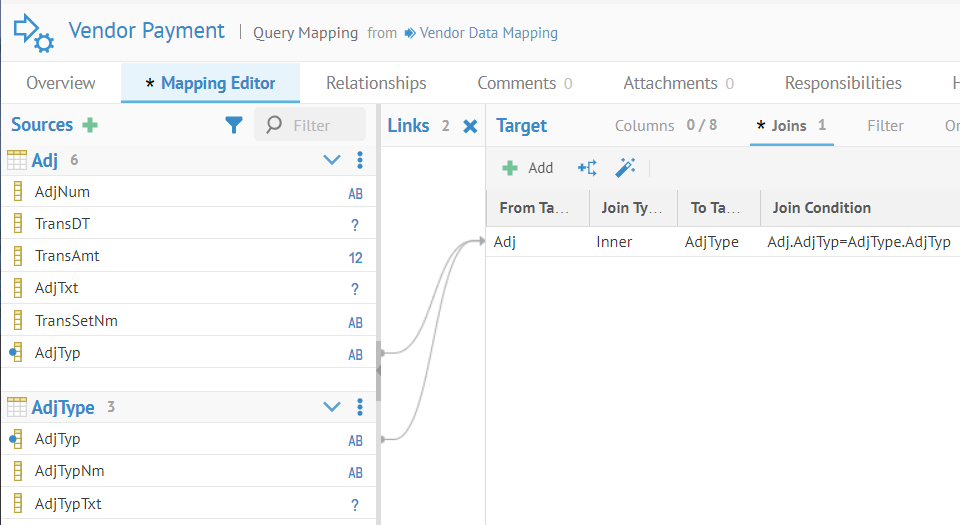The width and height of the screenshot is (960, 525).
Task: Close the Links panel with X
Action: [470, 126]
